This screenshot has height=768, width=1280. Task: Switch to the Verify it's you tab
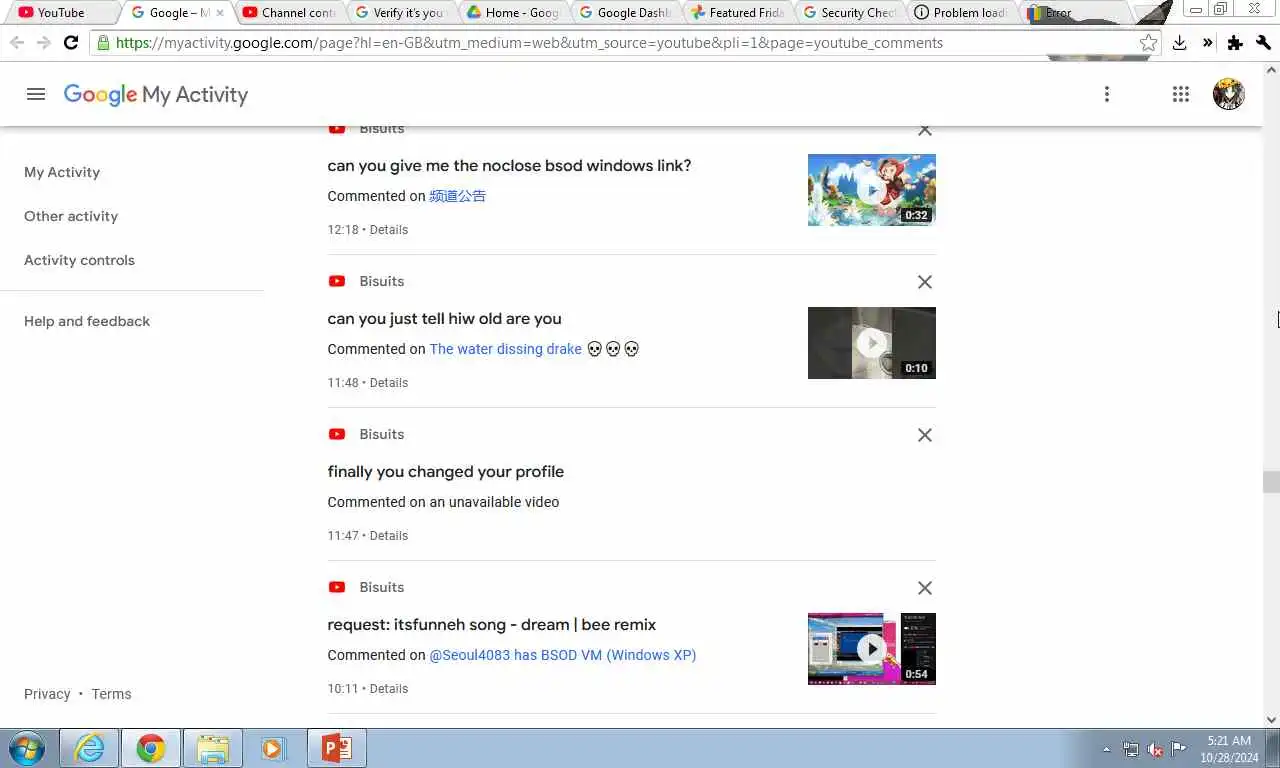(x=400, y=13)
